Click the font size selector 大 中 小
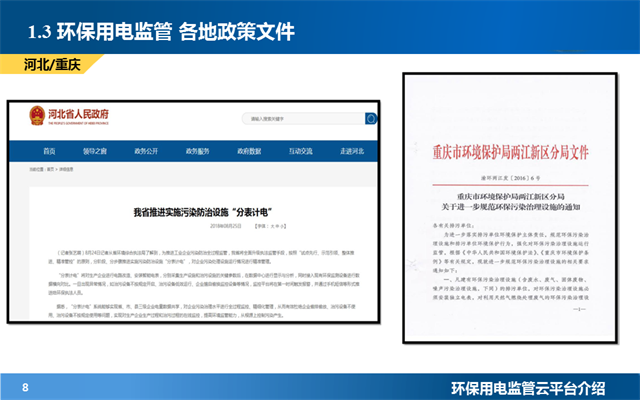 [x=270, y=226]
